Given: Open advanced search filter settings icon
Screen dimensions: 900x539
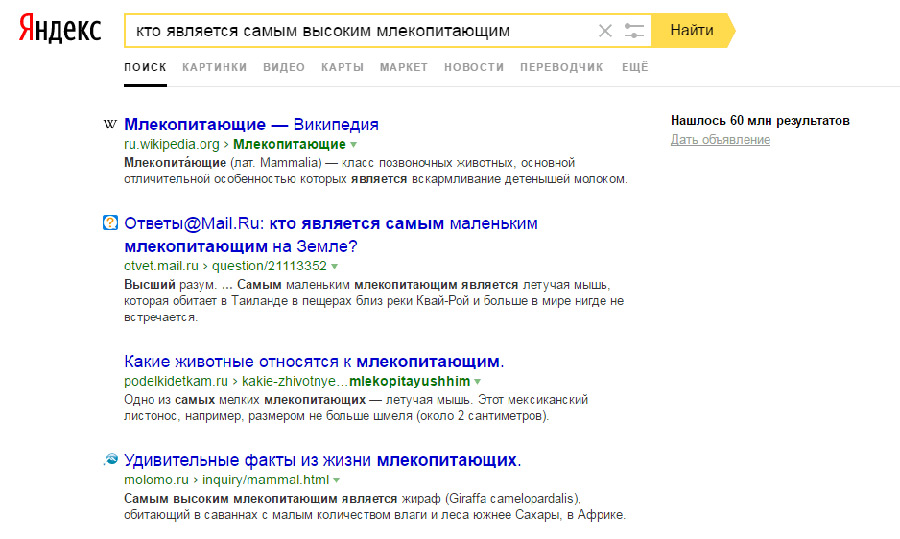Looking at the screenshot, I should (634, 30).
